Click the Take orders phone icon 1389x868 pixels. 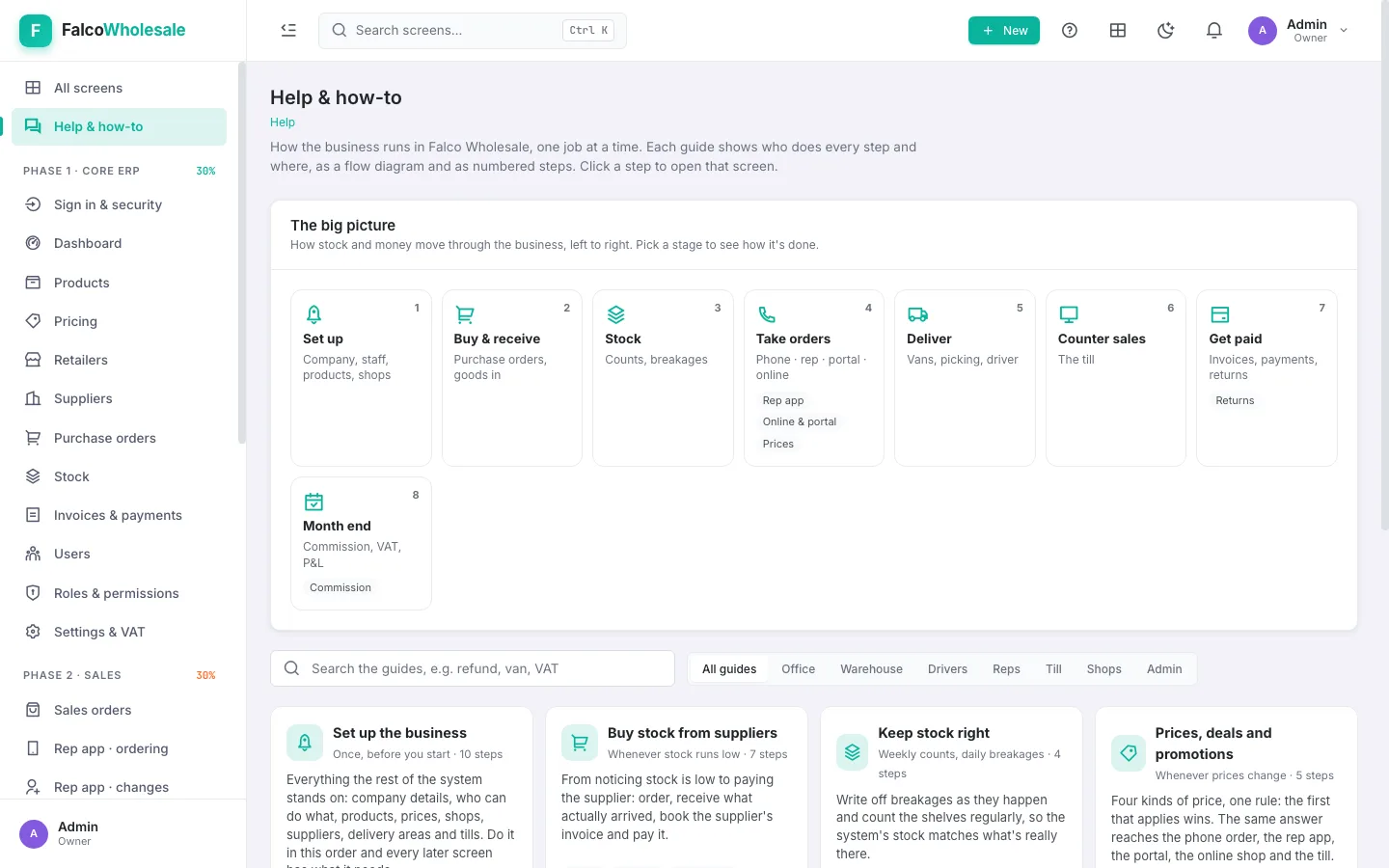point(767,314)
